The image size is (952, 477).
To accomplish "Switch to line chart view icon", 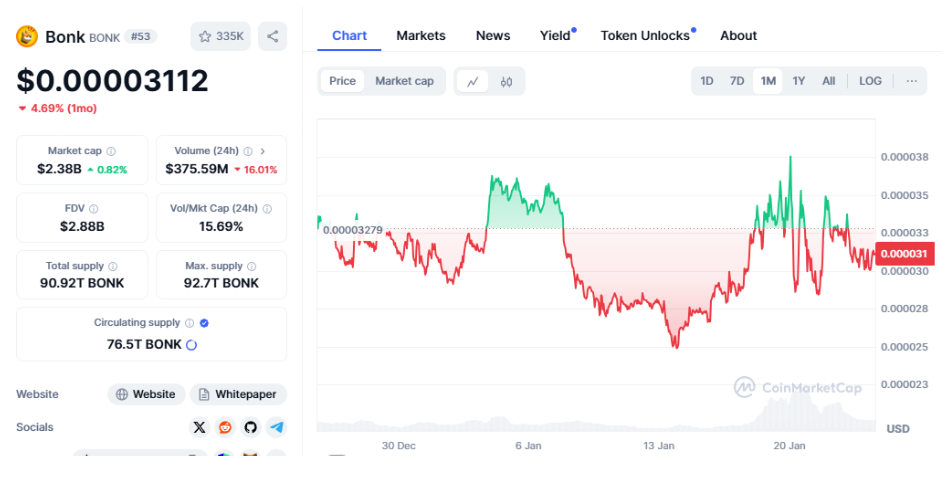I will pyautogui.click(x=473, y=81).
